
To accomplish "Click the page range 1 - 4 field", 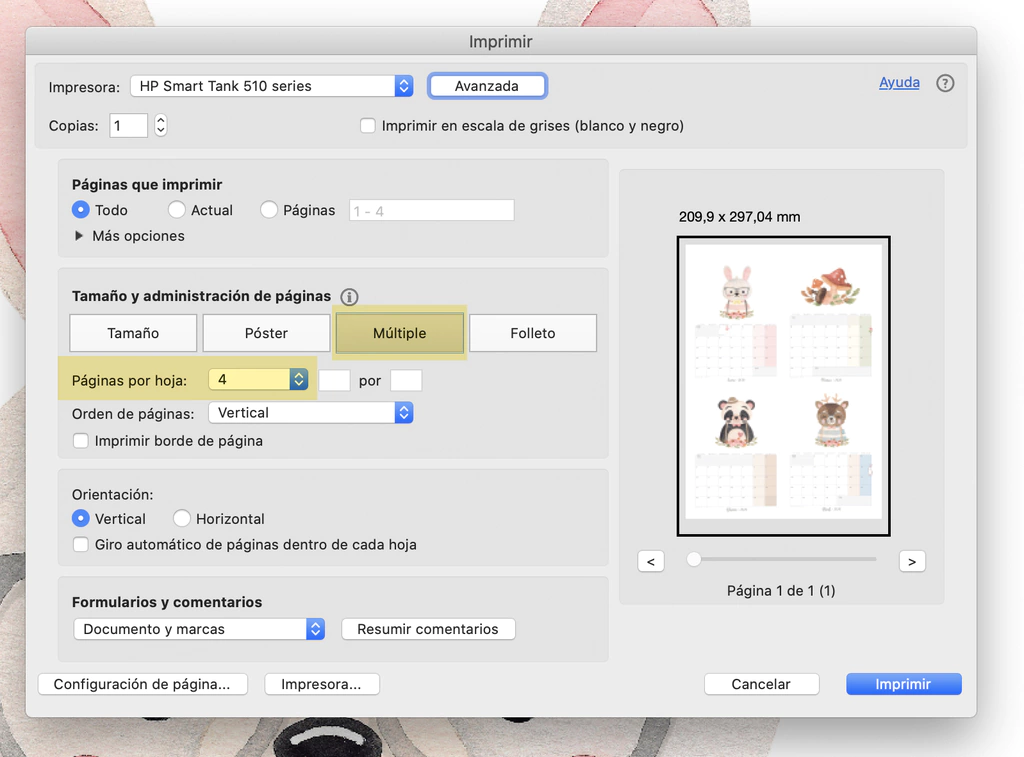I will (x=432, y=210).
